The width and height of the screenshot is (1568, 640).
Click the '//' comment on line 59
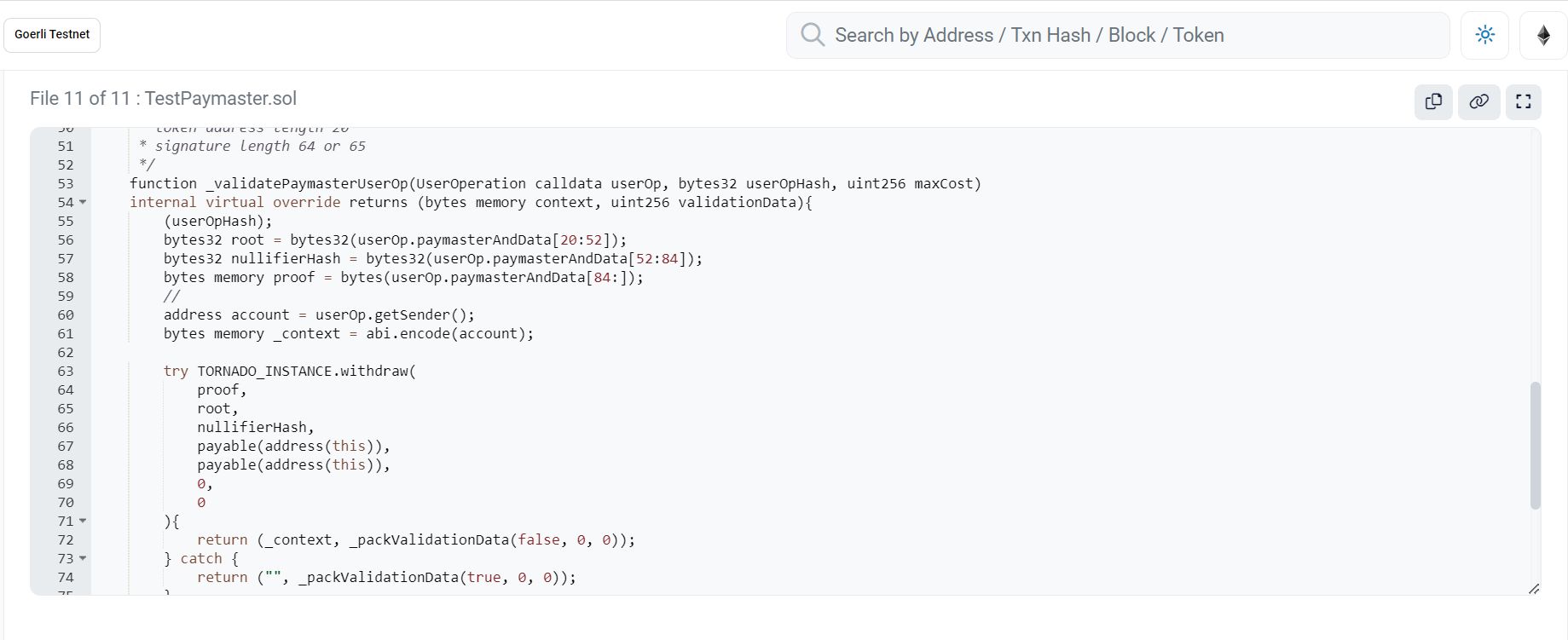(171, 296)
